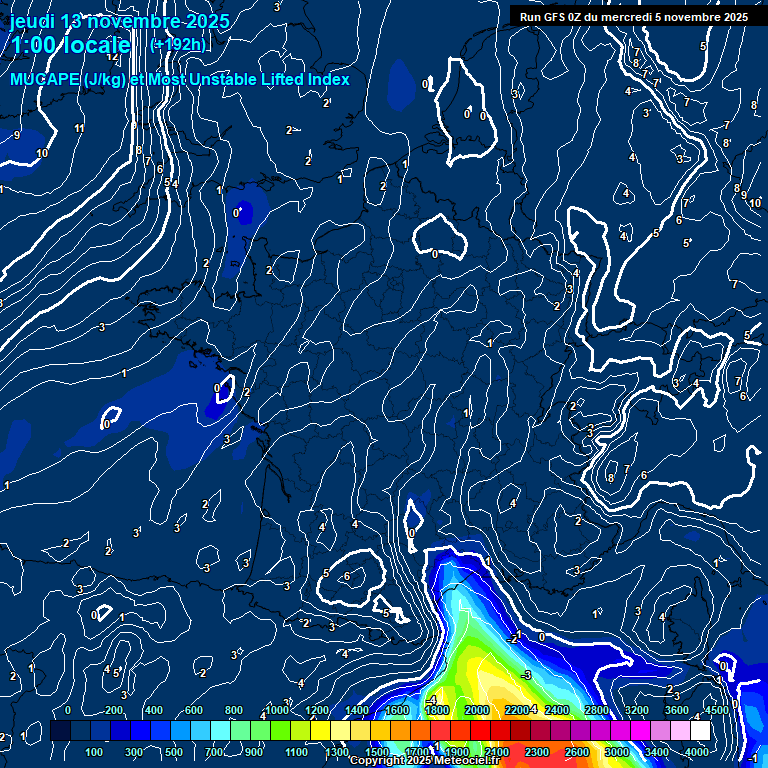768x768 pixels.
Task: Select the "(+192h)" forecast offset text
Action: point(178,45)
